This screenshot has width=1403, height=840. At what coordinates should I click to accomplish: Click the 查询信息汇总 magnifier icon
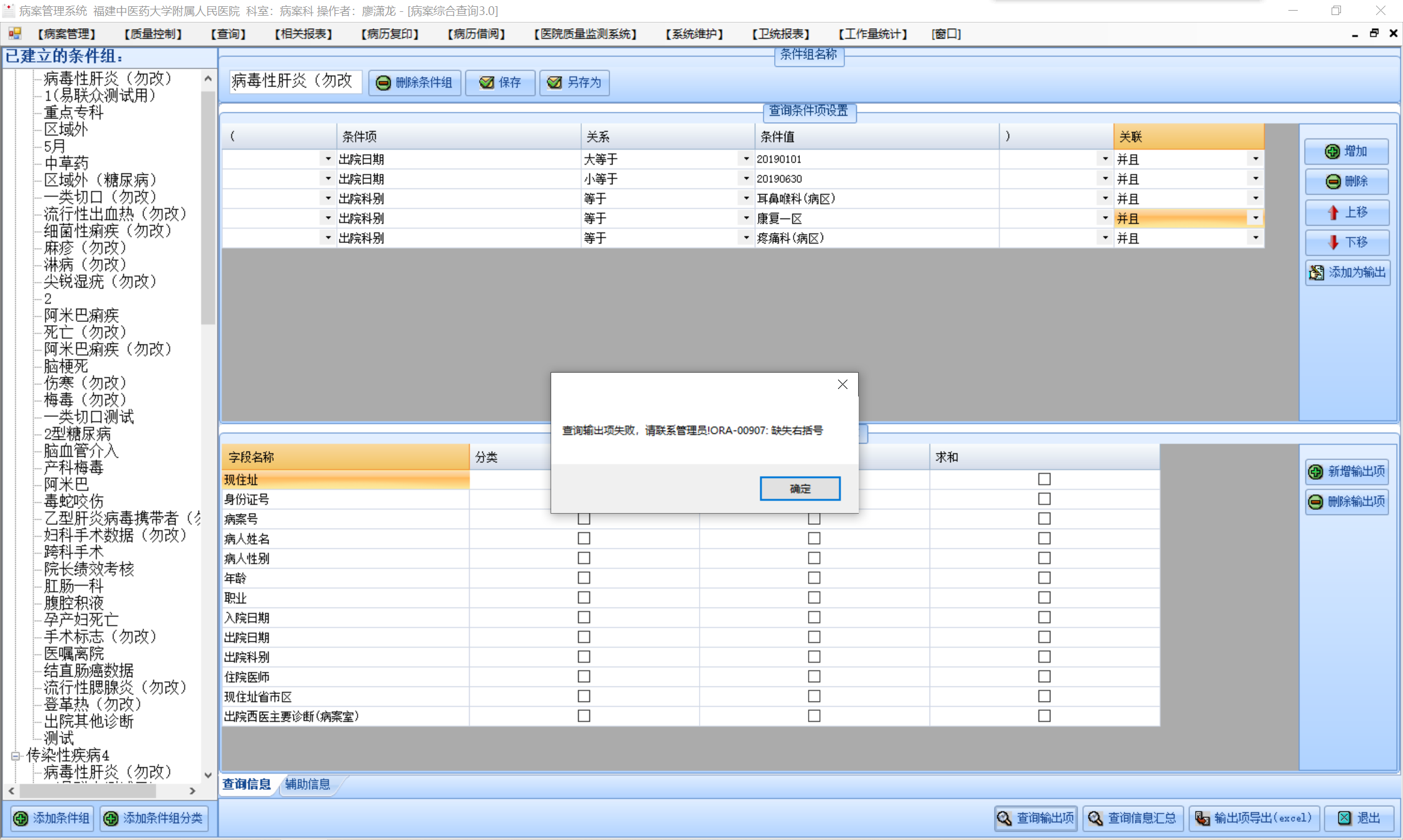click(x=1095, y=818)
